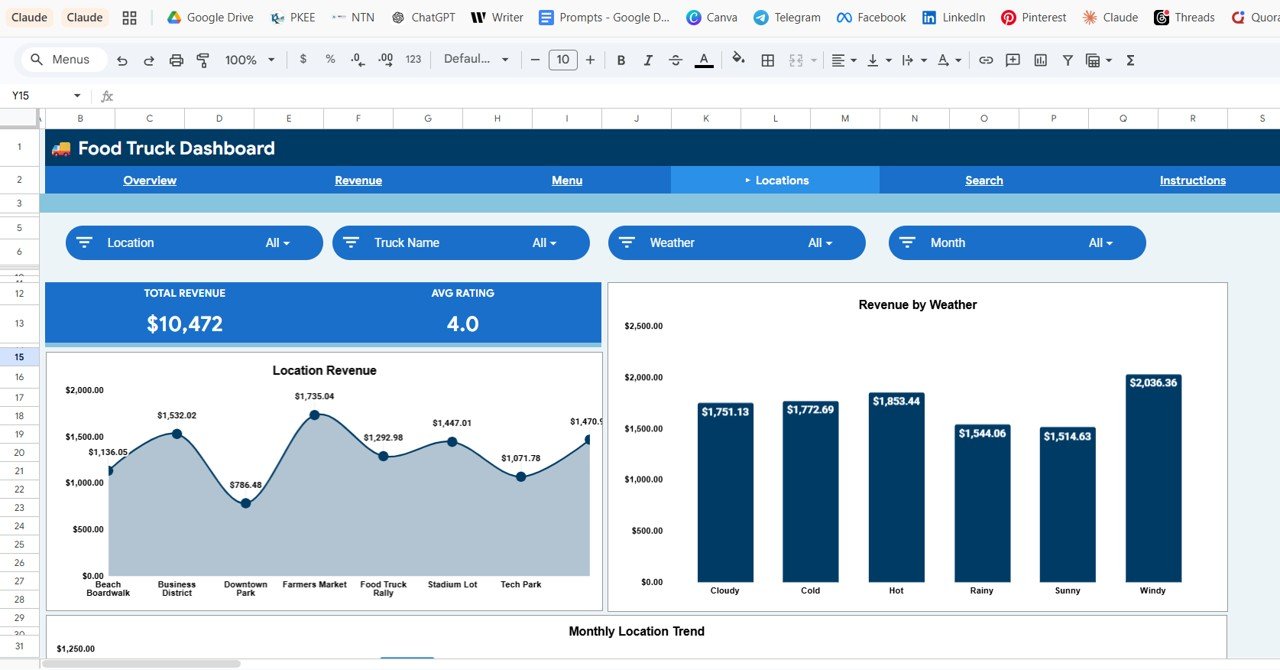This screenshot has width=1280, height=670.
Task: Toggle strikethrough formatting
Action: click(675, 60)
